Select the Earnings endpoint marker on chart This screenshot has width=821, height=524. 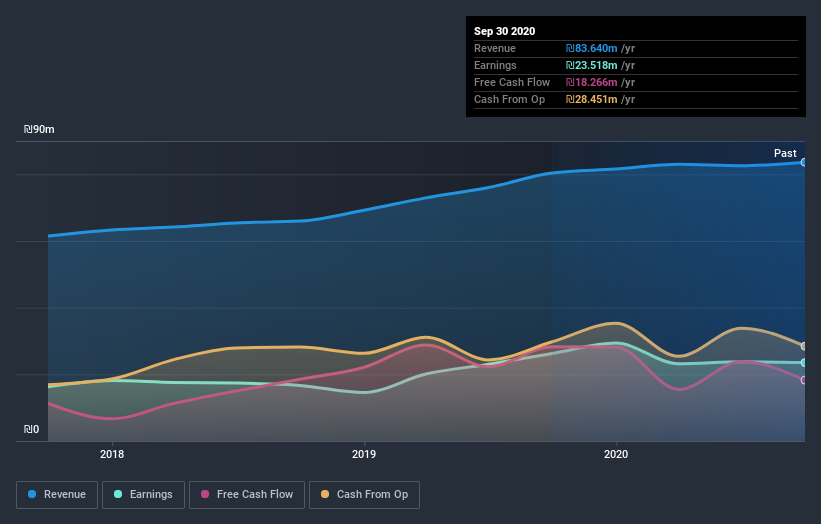click(x=803, y=362)
